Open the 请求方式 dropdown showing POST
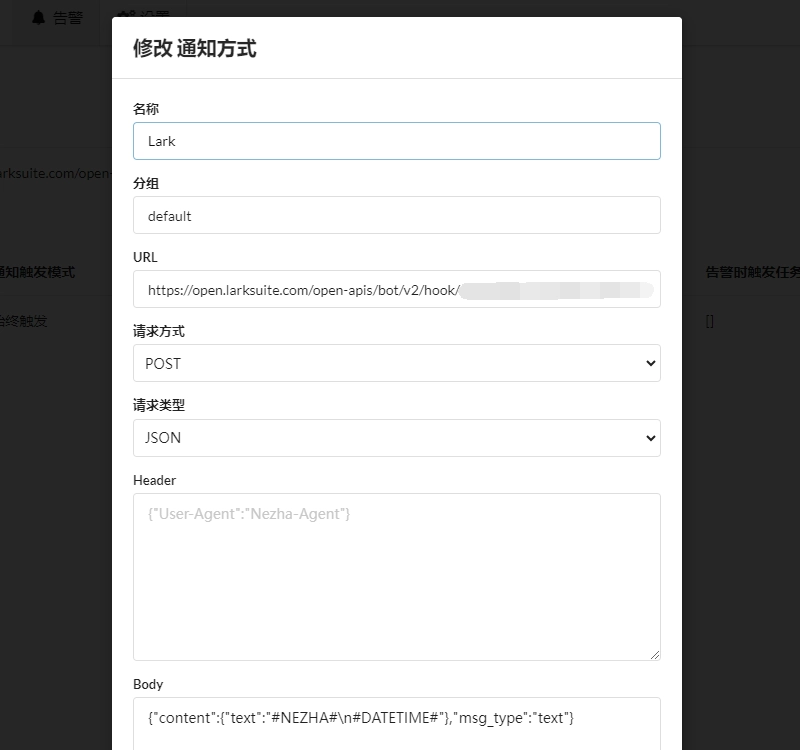 click(396, 363)
